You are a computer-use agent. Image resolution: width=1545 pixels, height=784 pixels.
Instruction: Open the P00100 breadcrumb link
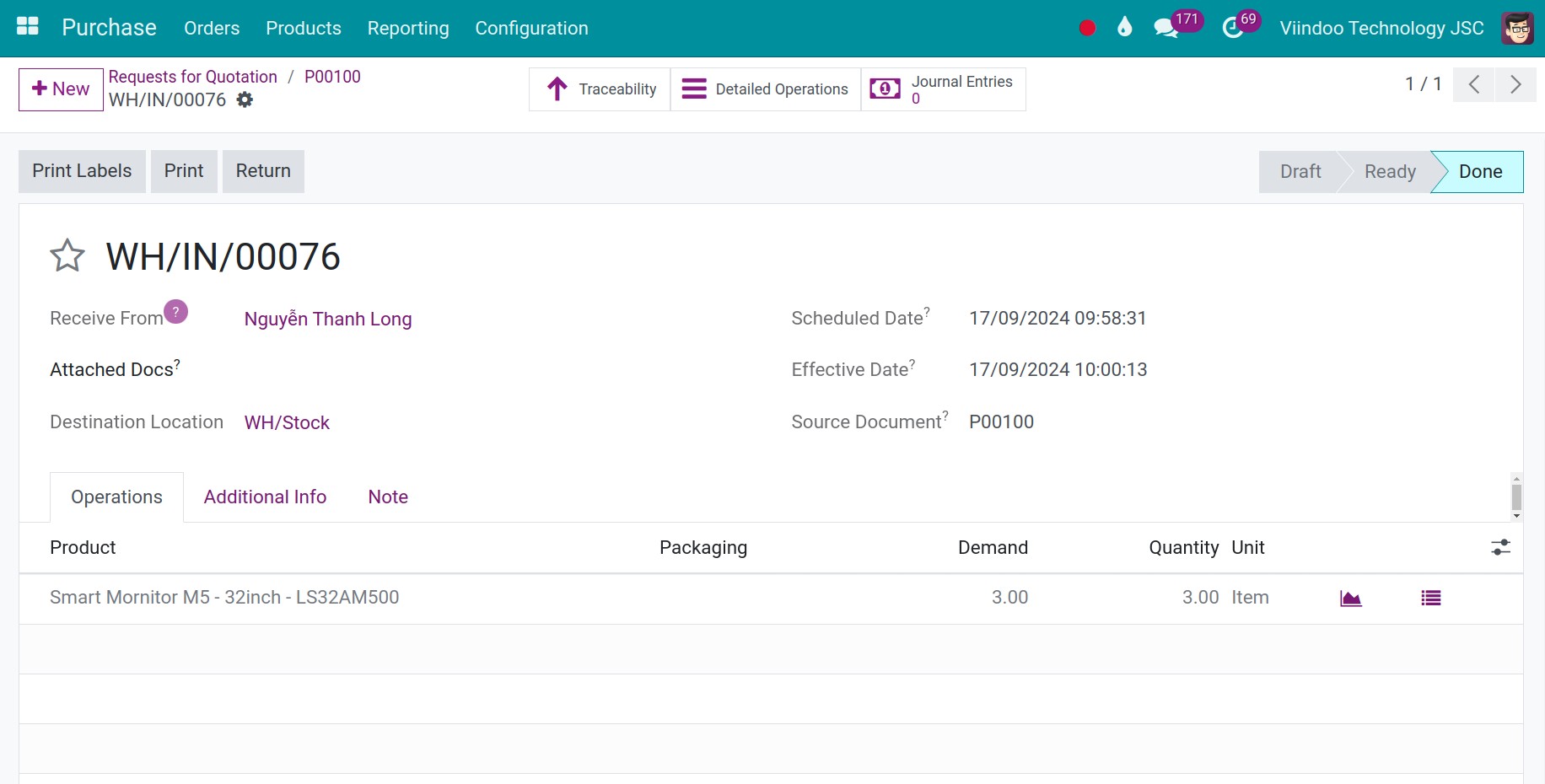[x=332, y=76]
